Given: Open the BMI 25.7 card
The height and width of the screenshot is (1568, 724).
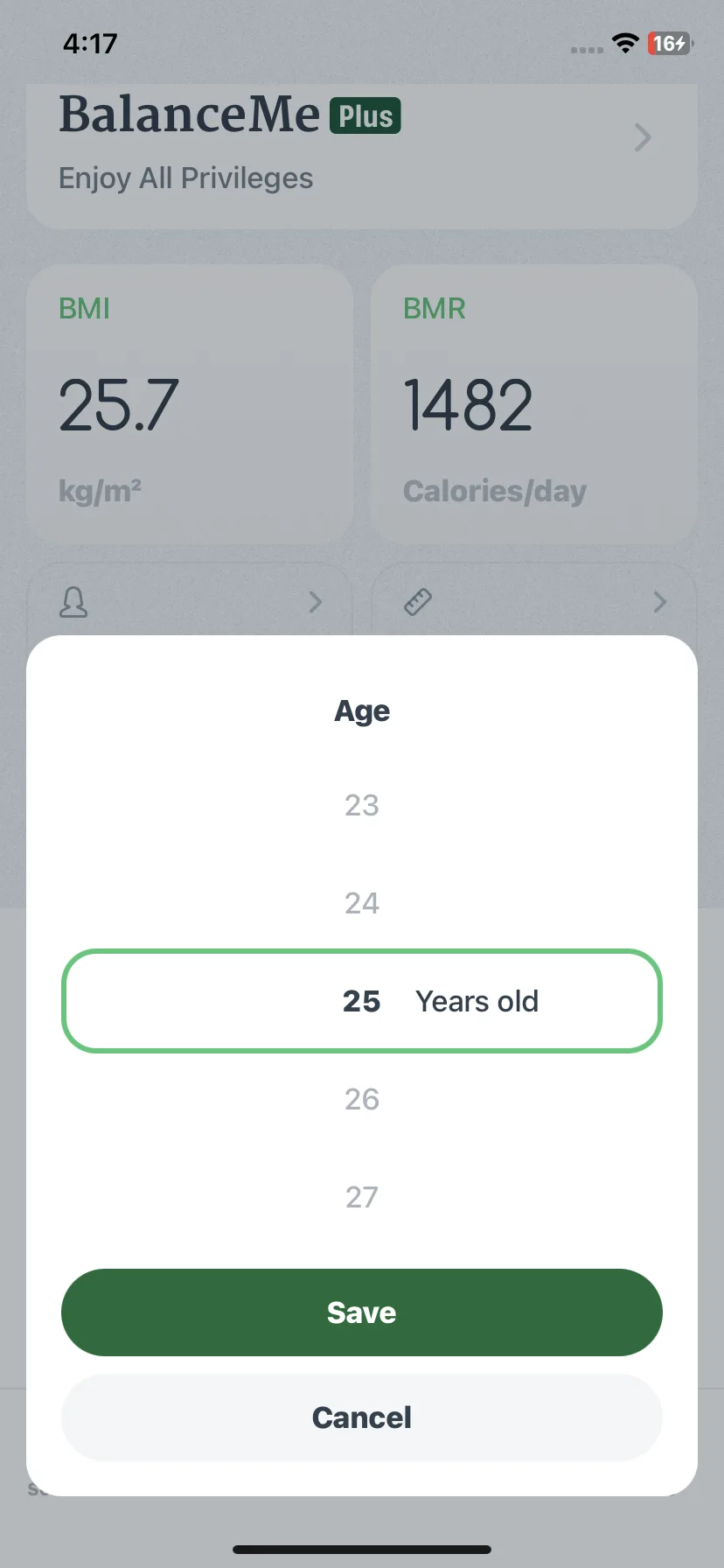Looking at the screenshot, I should [190, 404].
